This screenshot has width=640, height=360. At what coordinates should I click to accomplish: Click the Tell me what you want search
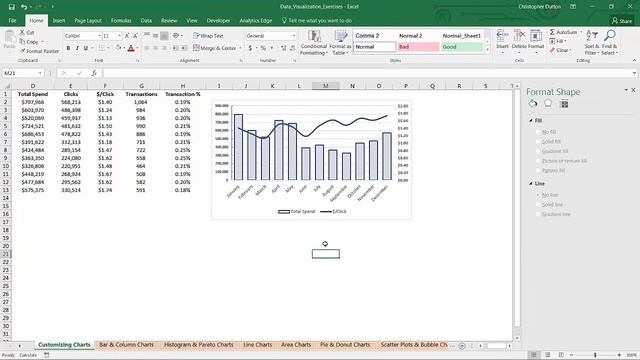pos(317,20)
